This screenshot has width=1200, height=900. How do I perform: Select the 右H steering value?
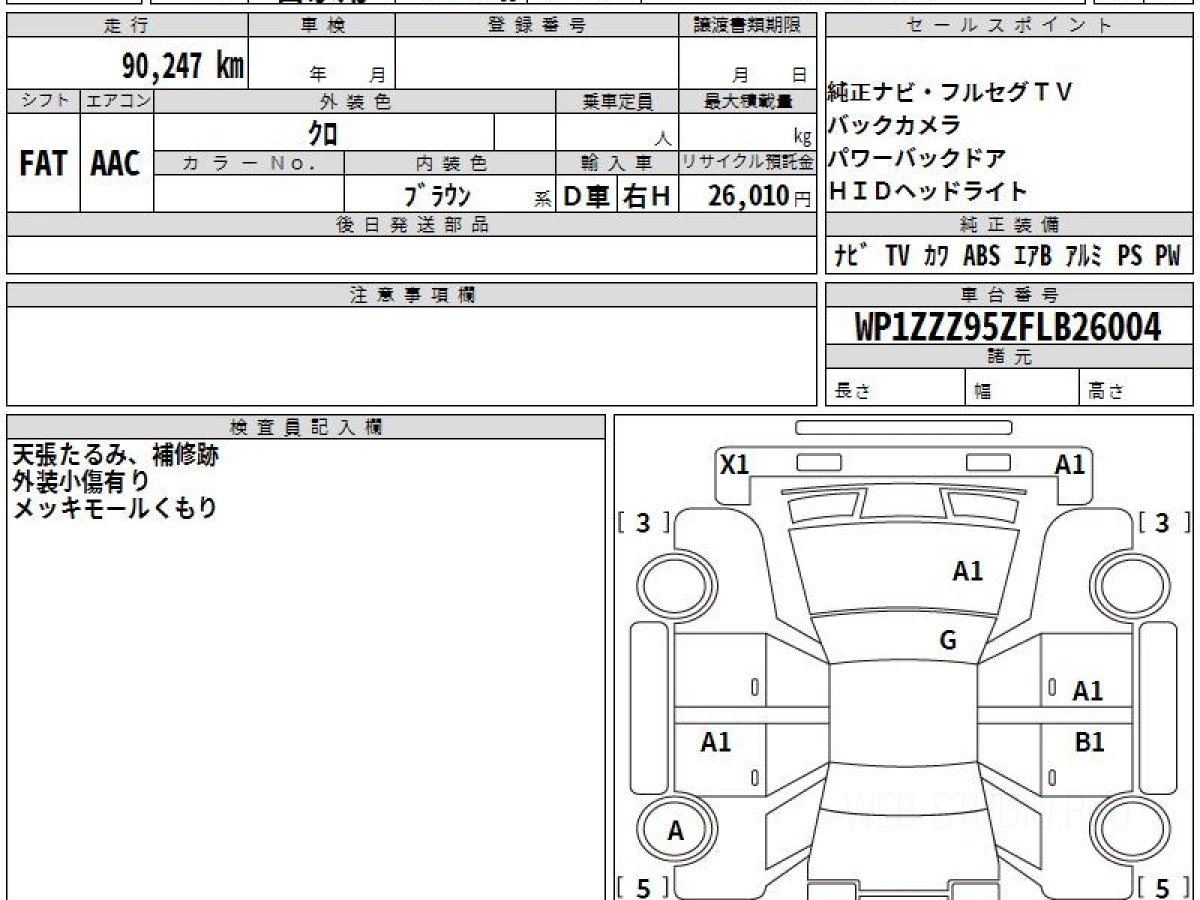pos(647,197)
